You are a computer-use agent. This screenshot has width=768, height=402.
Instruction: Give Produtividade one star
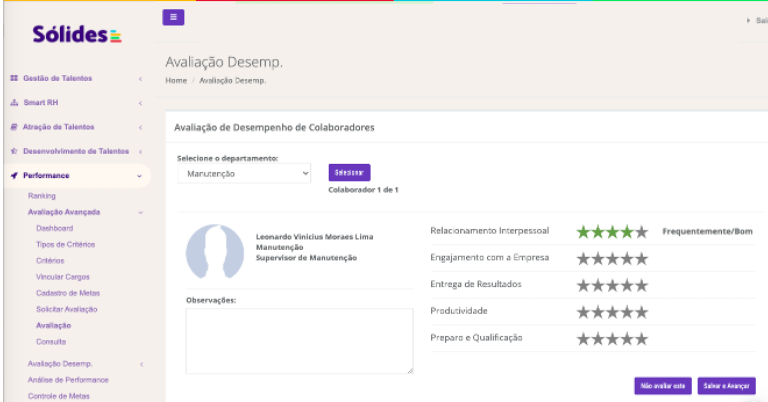pyautogui.click(x=583, y=312)
